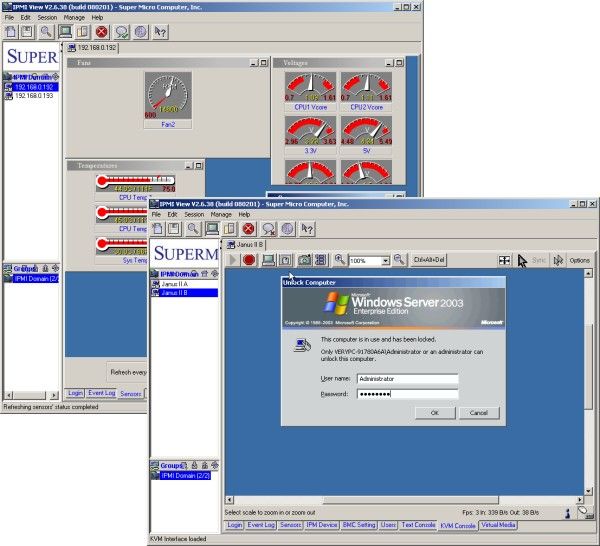
Task: Click the CPU2 Vcore gauge label
Action: pos(367,108)
